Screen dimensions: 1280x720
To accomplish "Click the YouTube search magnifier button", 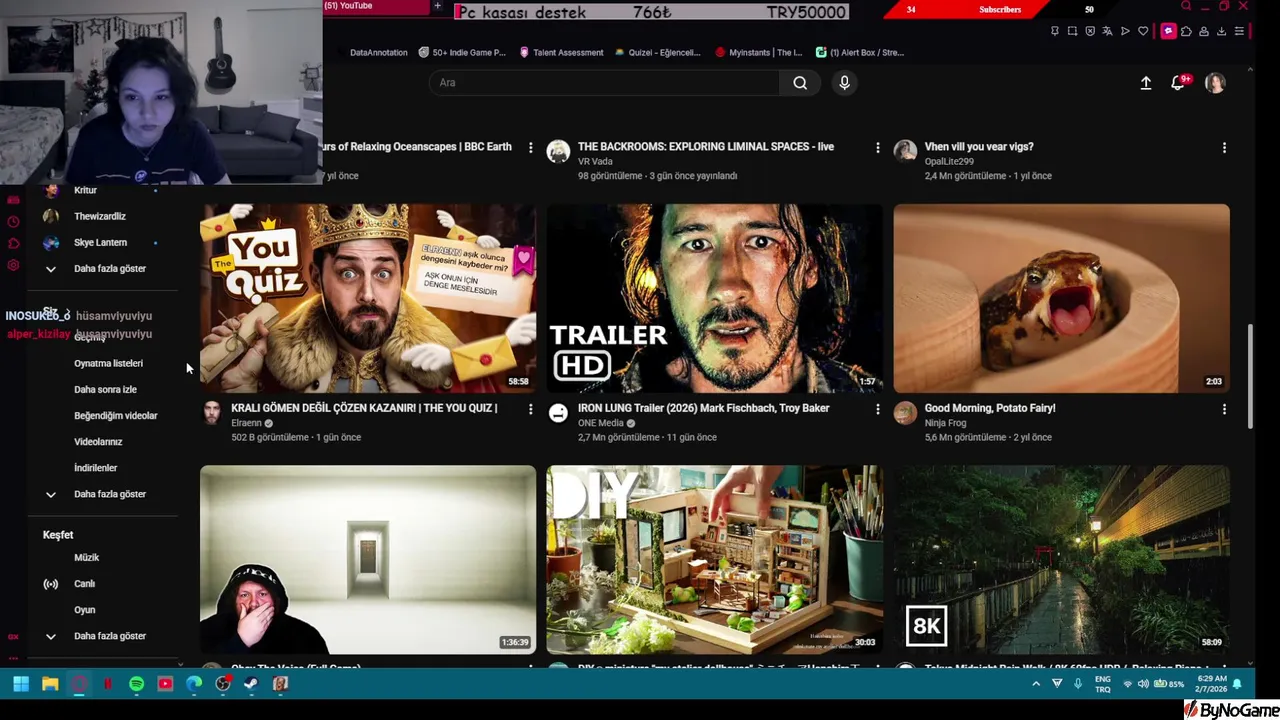I will (x=800, y=83).
